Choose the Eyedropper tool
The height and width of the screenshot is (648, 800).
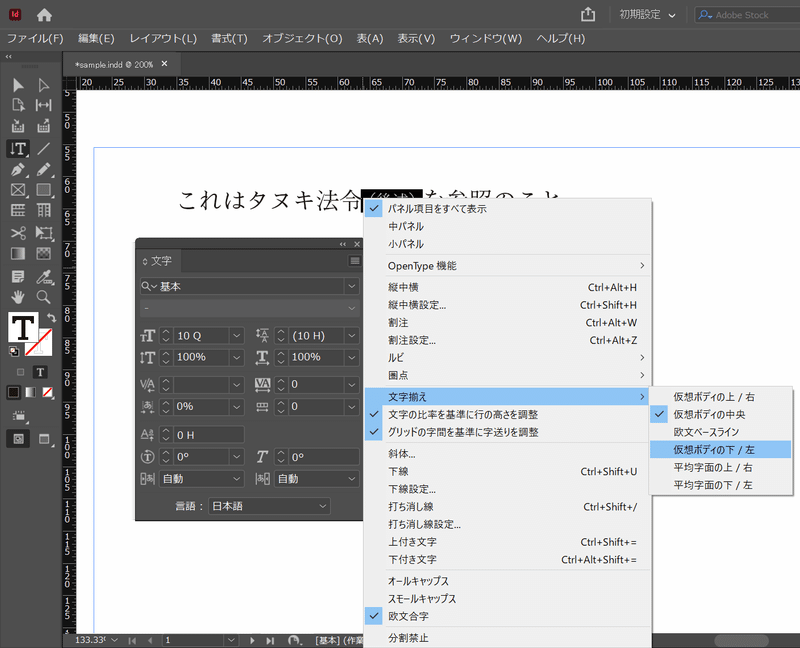[x=44, y=277]
